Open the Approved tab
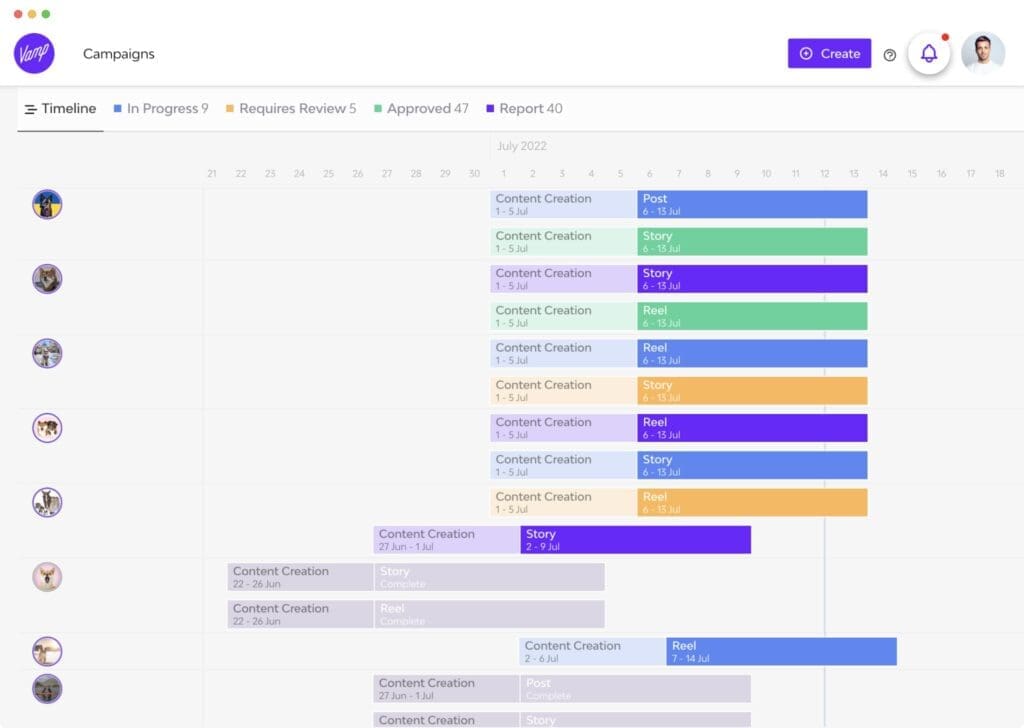This screenshot has height=728, width=1024. 420,109
